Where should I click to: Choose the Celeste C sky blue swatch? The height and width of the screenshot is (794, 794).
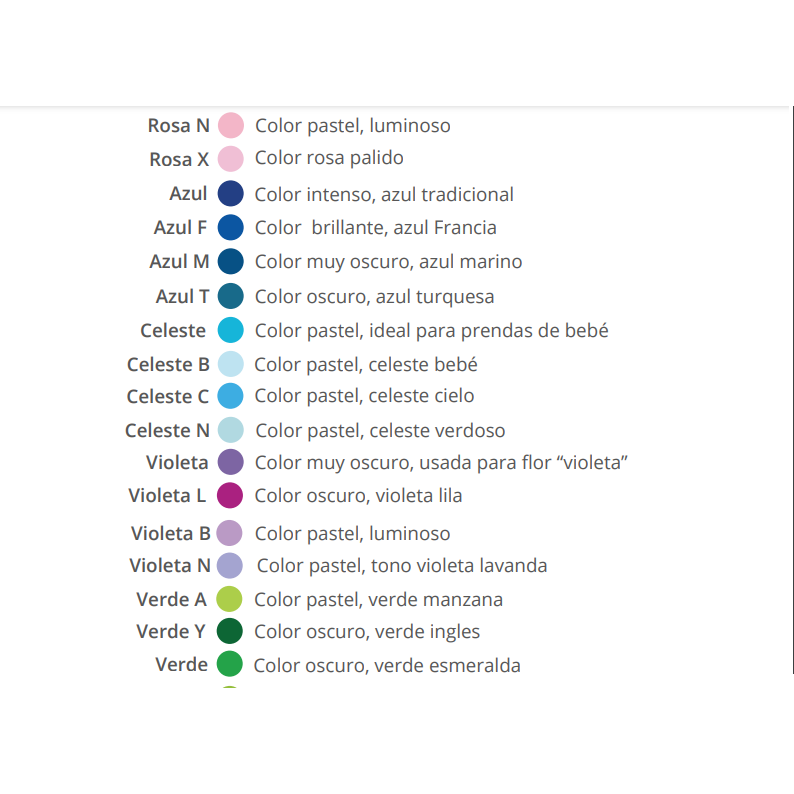231,396
